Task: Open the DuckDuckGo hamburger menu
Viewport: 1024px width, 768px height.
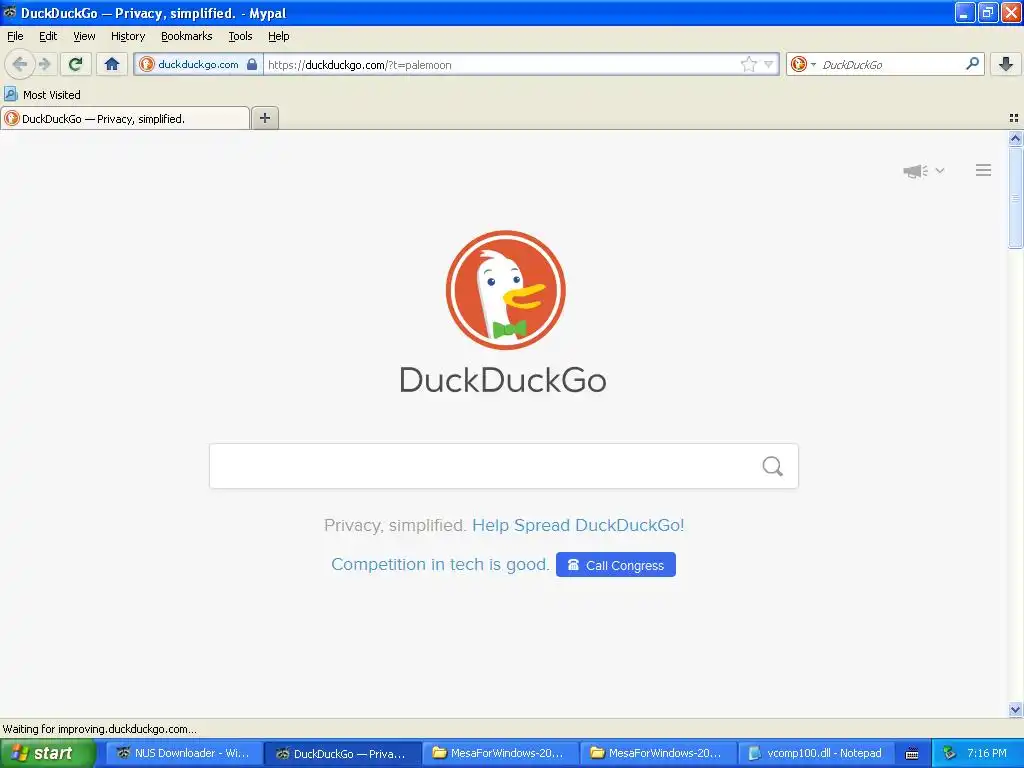Action: coord(984,170)
